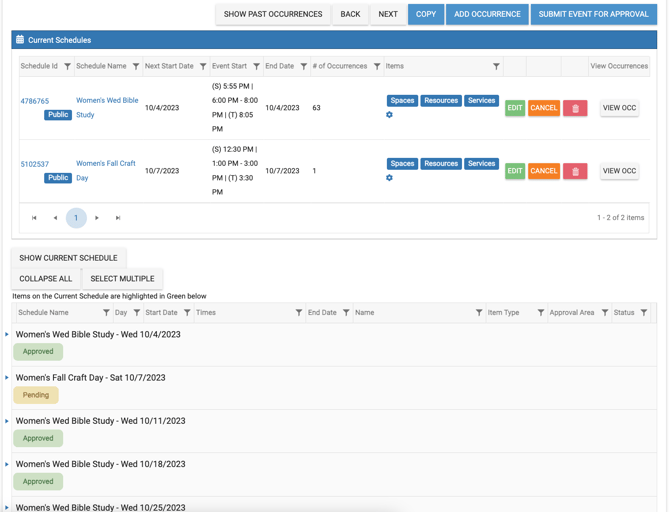Expand Women's Wed Bible Study Wed 10/4/2023 row

point(7,335)
